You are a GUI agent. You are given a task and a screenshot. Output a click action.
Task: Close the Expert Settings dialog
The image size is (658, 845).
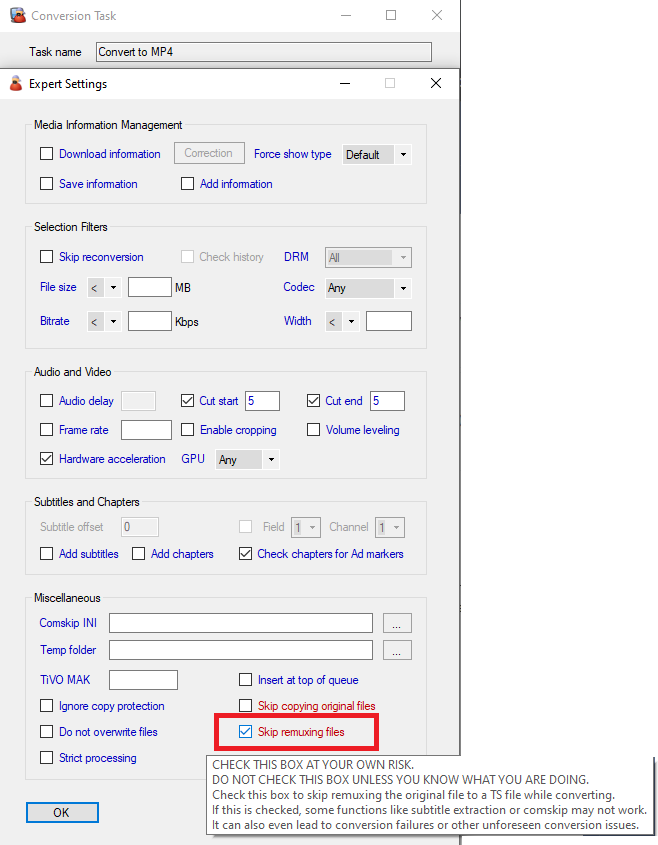click(435, 84)
